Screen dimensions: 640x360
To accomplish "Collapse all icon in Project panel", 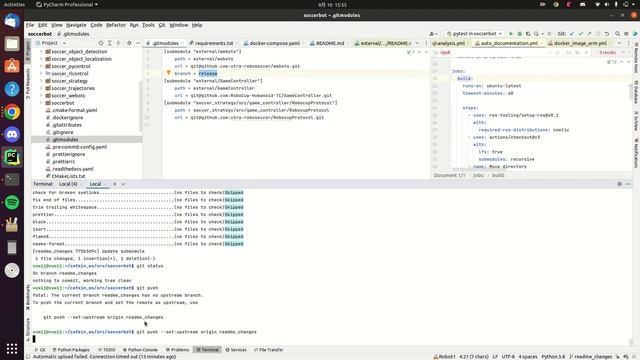I will pyautogui.click(x=118, y=43).
